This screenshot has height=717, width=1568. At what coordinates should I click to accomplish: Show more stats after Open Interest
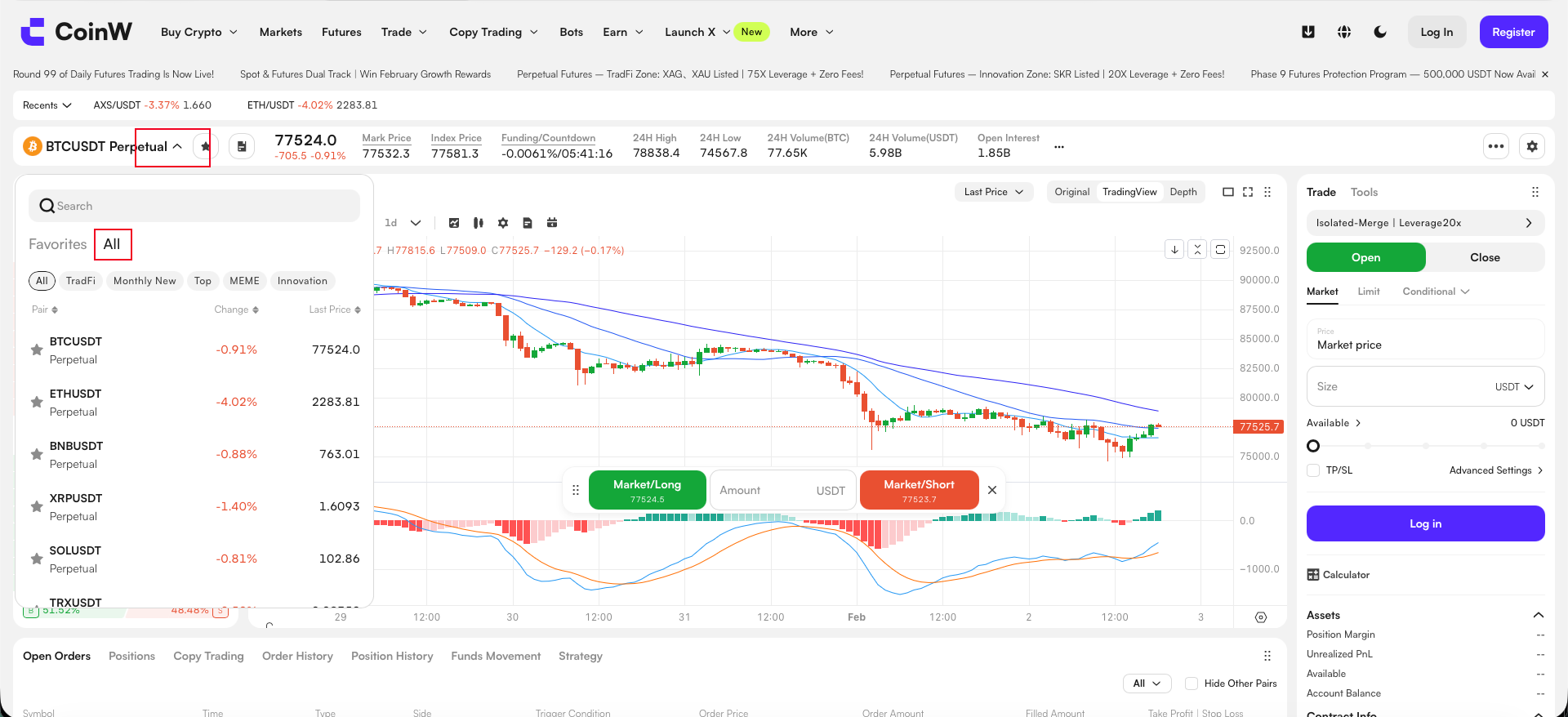[x=1059, y=147]
